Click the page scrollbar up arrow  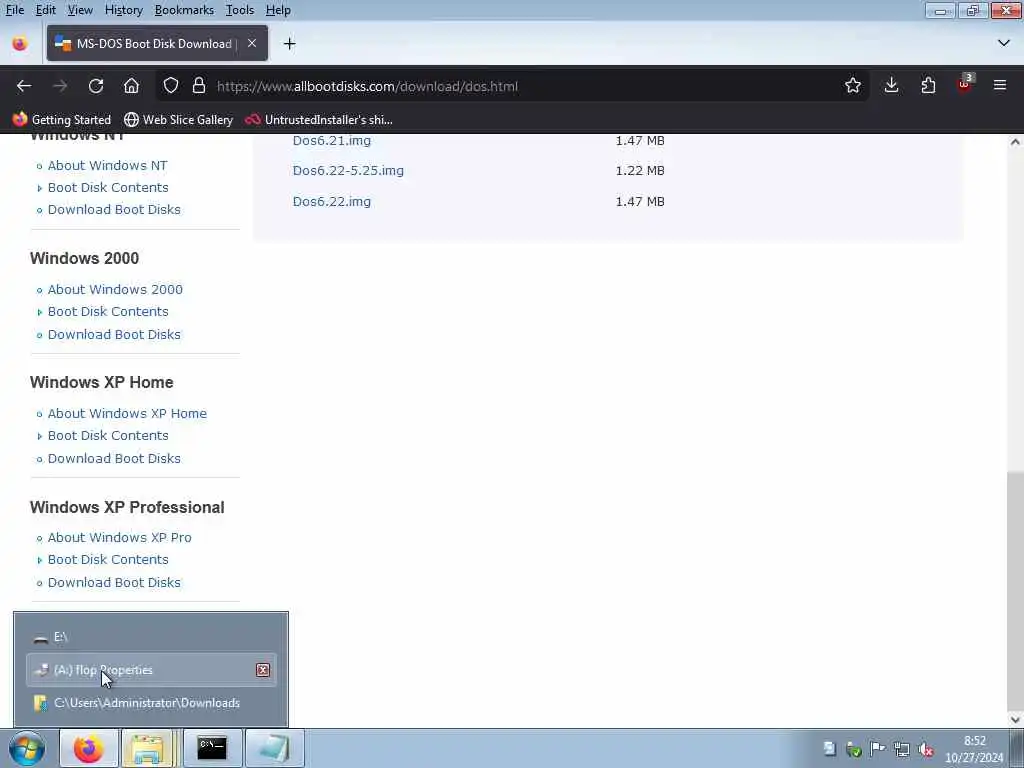coord(1015,142)
